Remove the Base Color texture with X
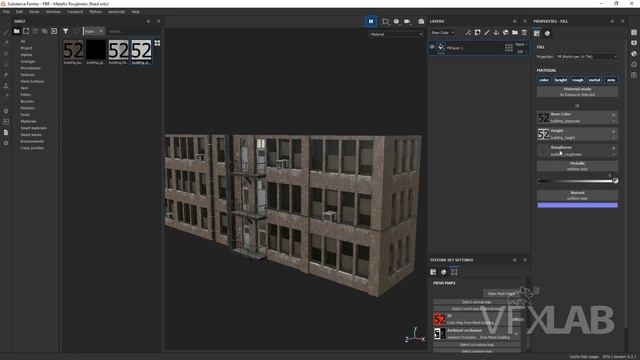 point(613,115)
